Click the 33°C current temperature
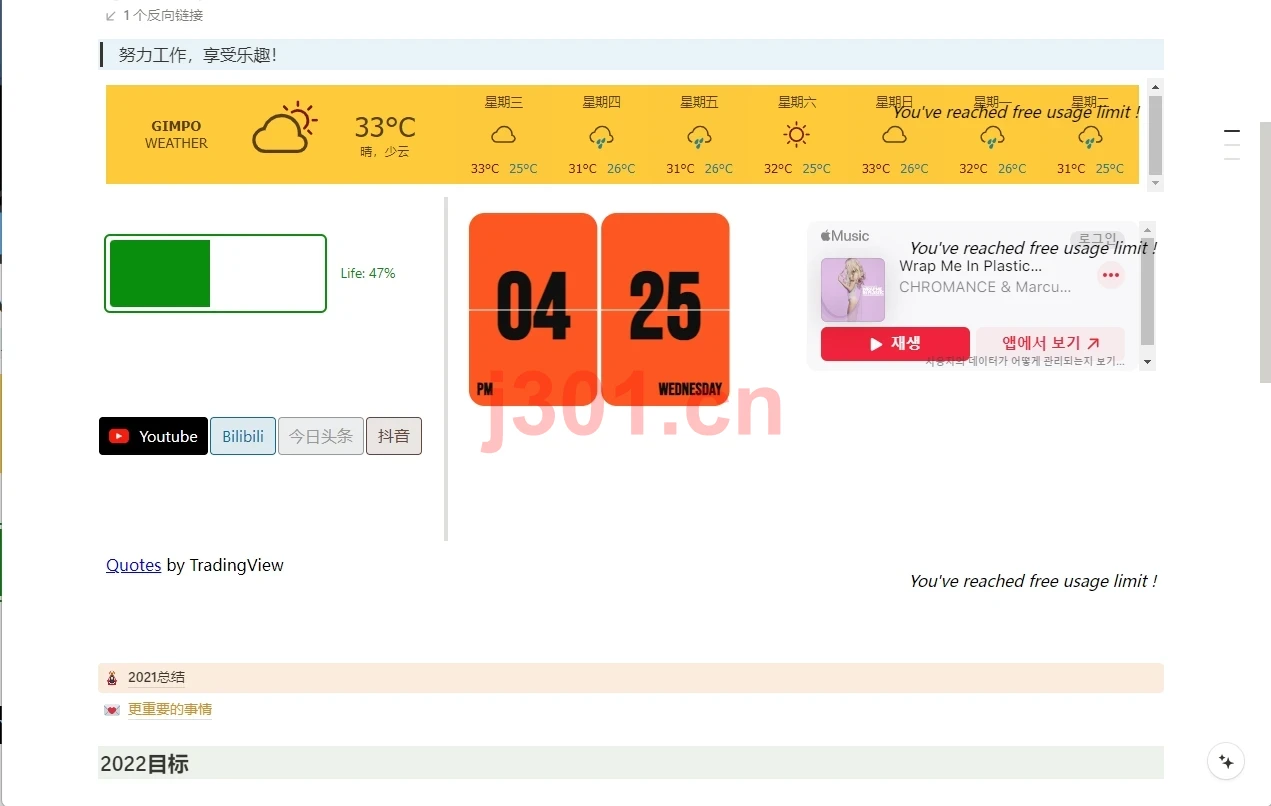Image resolution: width=1271 pixels, height=806 pixels. 385,127
